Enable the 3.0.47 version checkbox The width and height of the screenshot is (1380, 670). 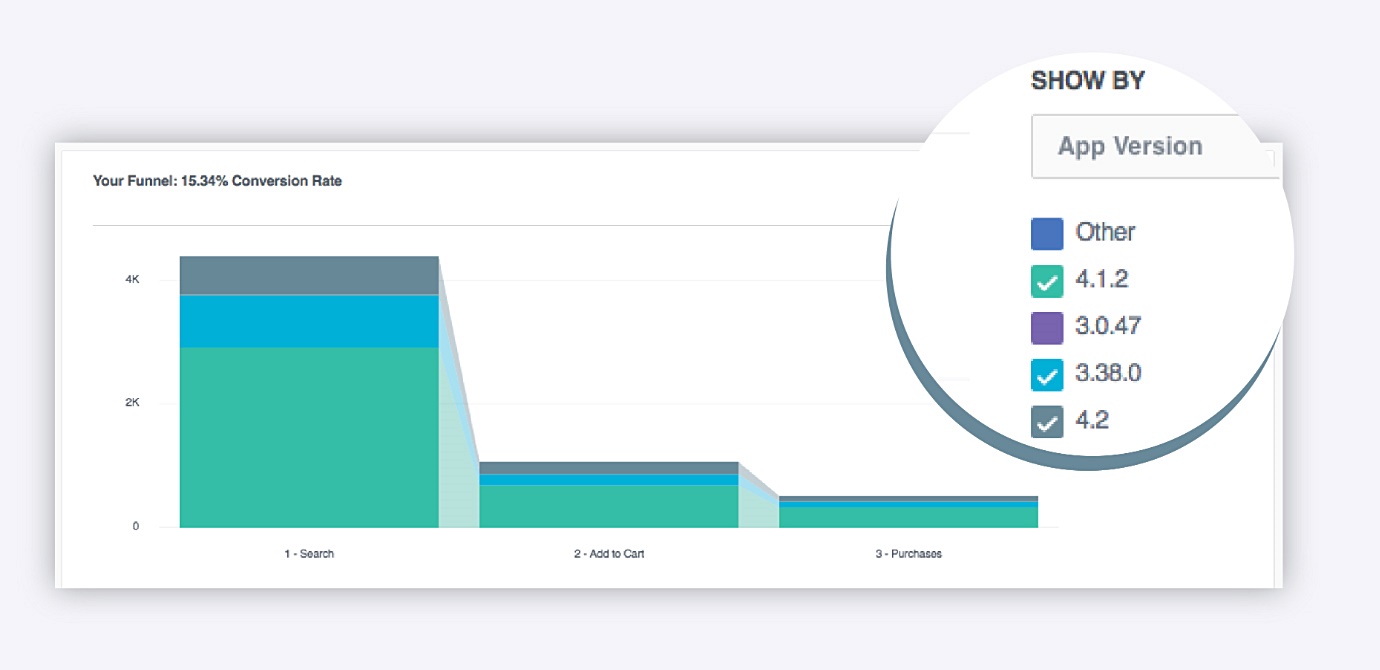point(1047,327)
